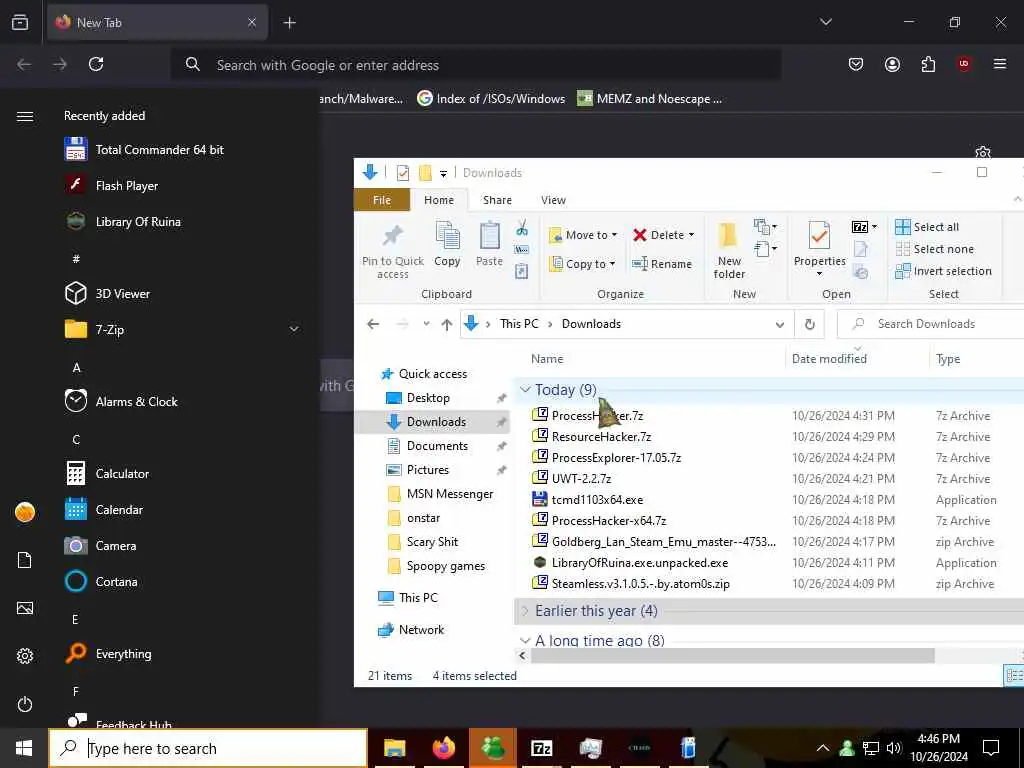The height and width of the screenshot is (768, 1024).
Task: Go up one folder level in Explorer
Action: point(447,324)
